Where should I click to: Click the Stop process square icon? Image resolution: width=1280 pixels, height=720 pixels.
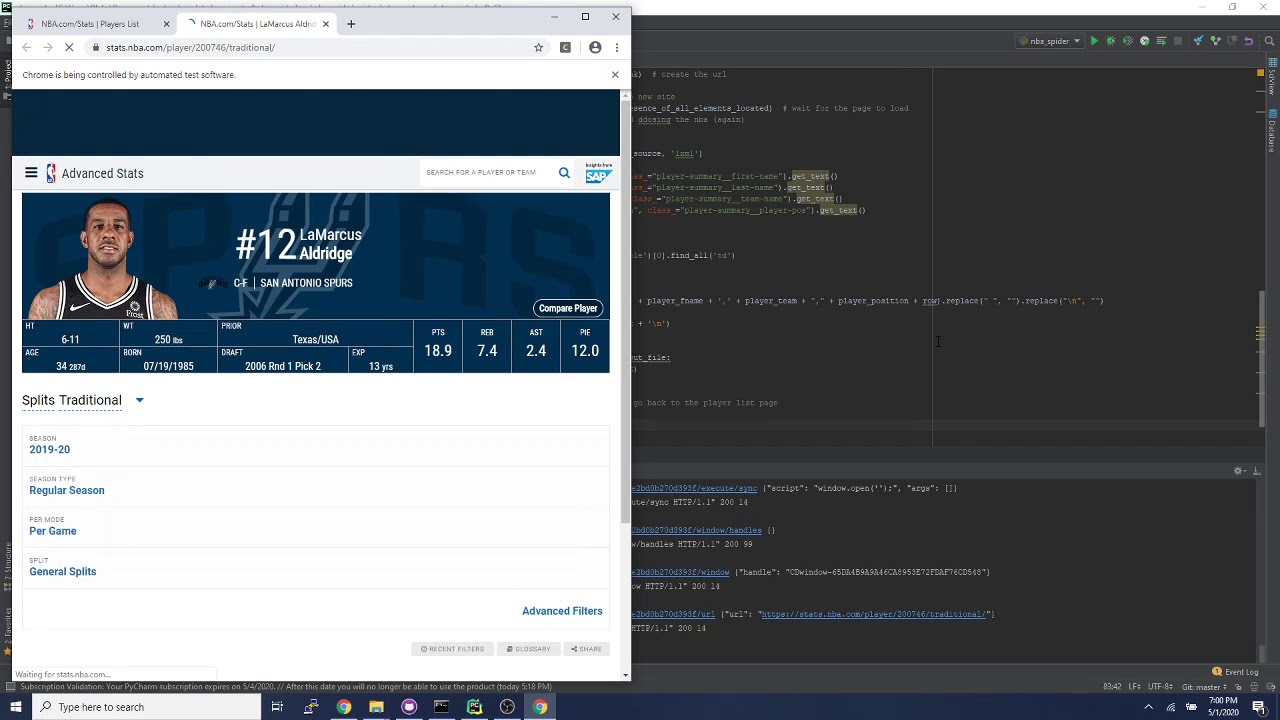pyautogui.click(x=1178, y=41)
